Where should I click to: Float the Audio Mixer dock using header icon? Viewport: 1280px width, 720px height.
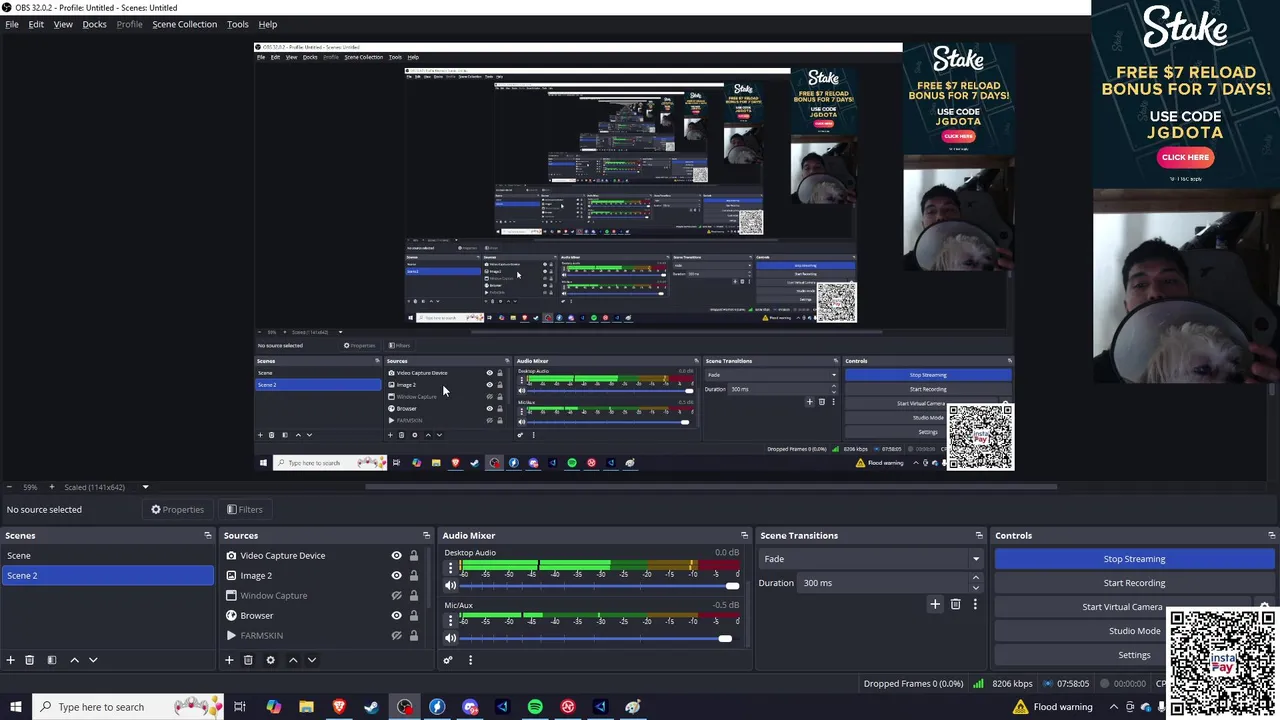pyautogui.click(x=744, y=536)
